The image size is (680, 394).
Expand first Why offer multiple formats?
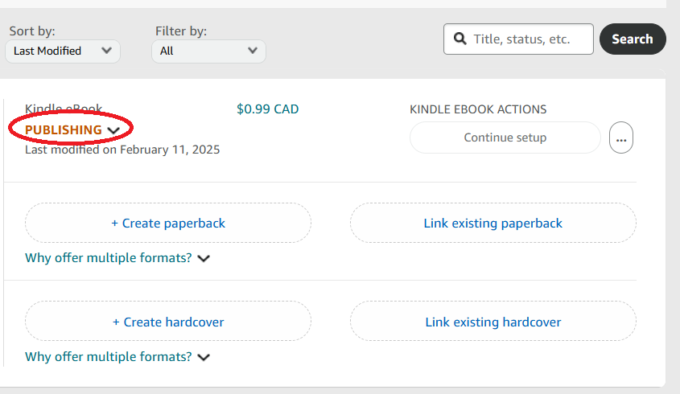[x=108, y=258]
